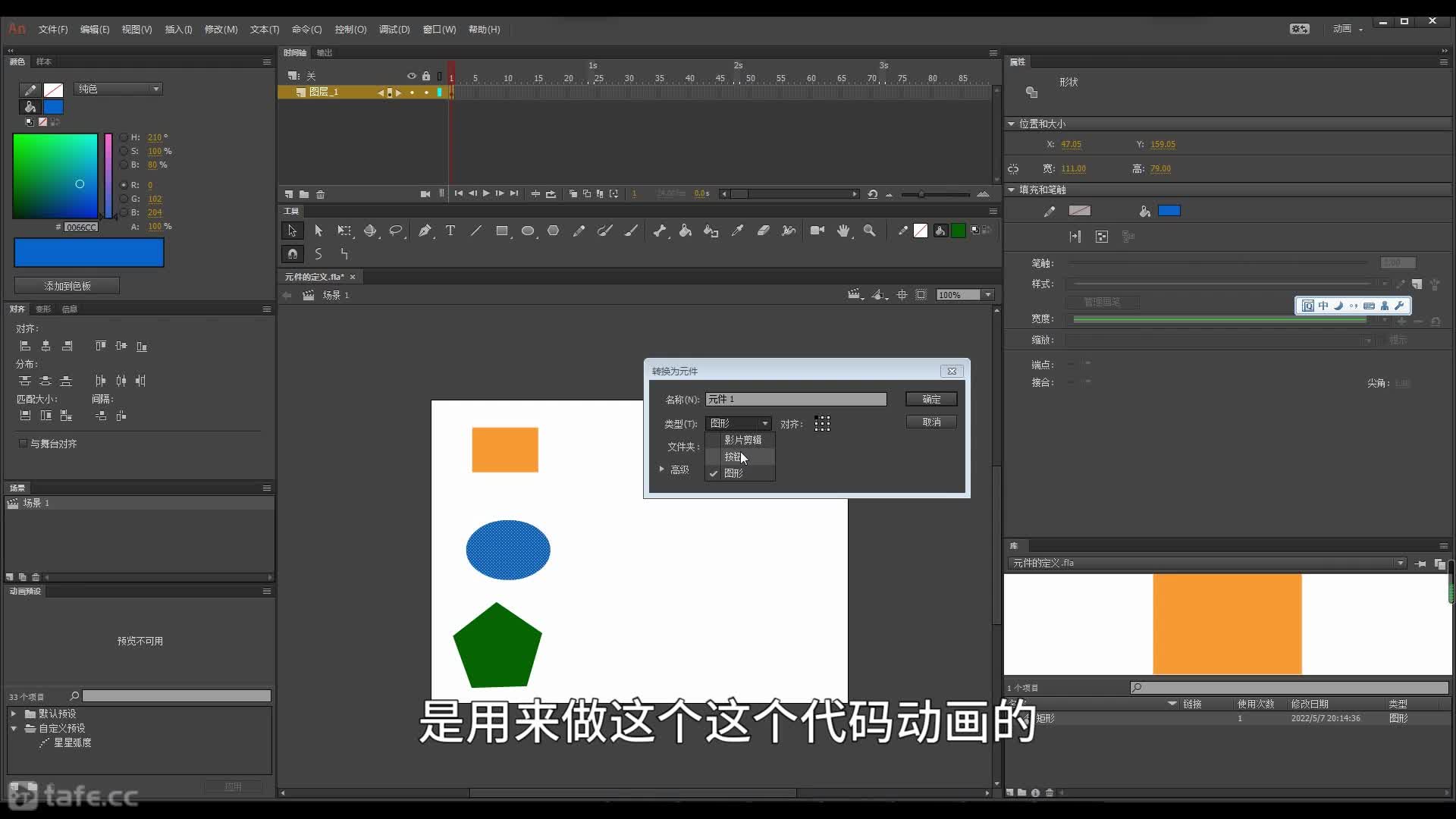Collapse the 填充和笔触 section
Viewport: 1456px width, 819px height.
1012,190
